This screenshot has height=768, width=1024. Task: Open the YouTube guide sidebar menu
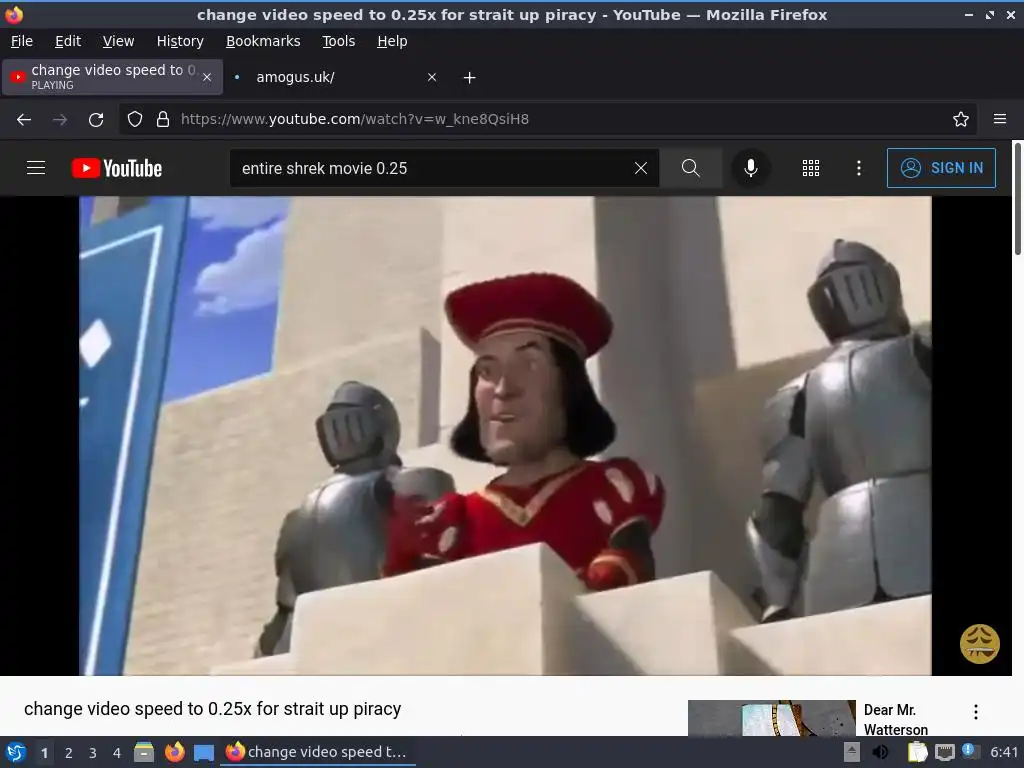click(36, 168)
